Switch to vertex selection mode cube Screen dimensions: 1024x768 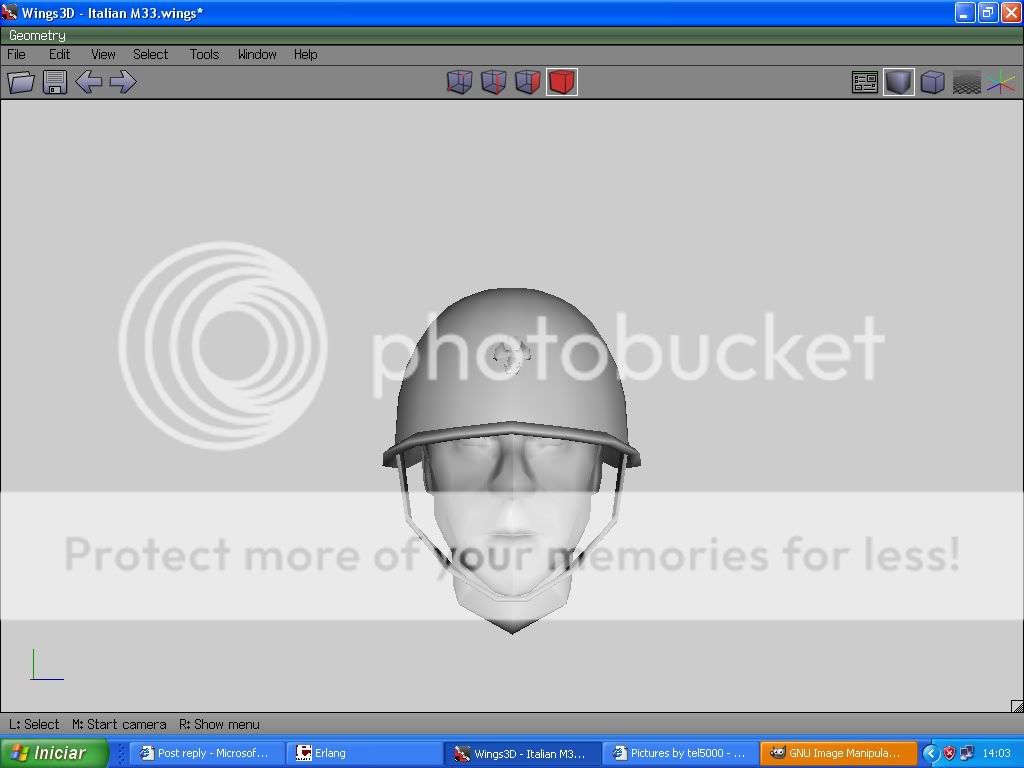point(459,82)
